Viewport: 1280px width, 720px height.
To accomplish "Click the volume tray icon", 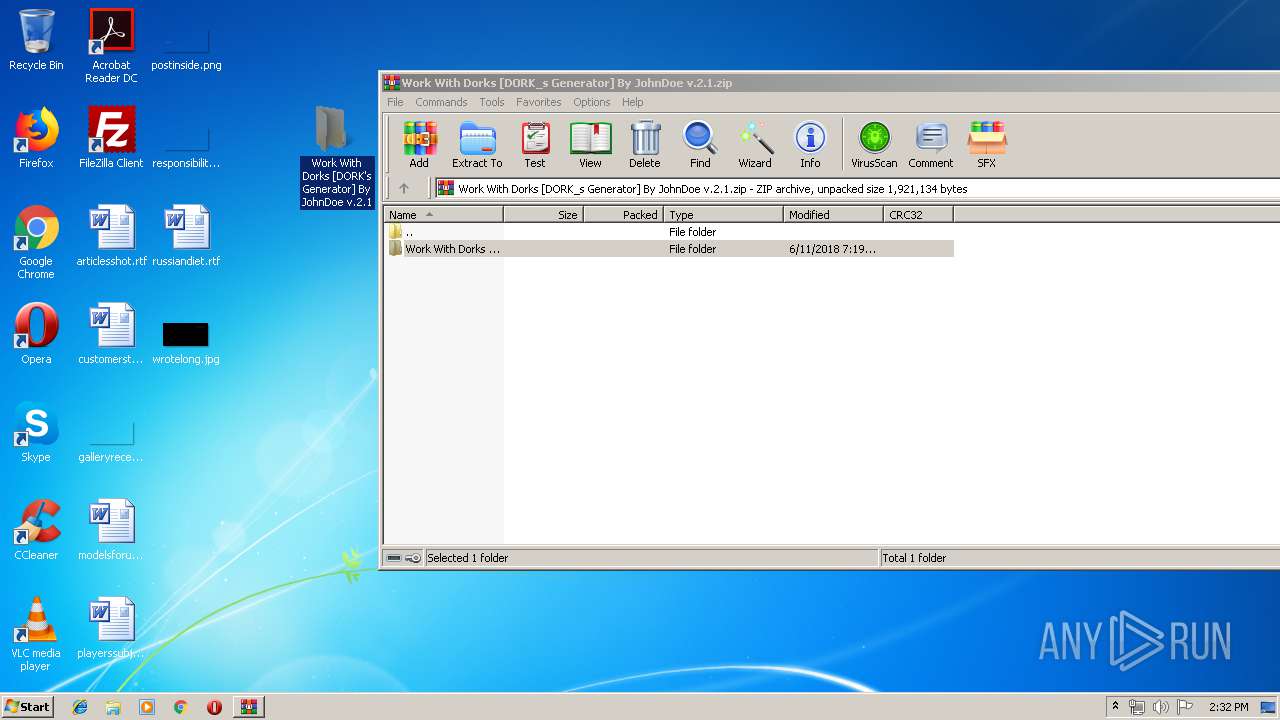I will (1161, 707).
